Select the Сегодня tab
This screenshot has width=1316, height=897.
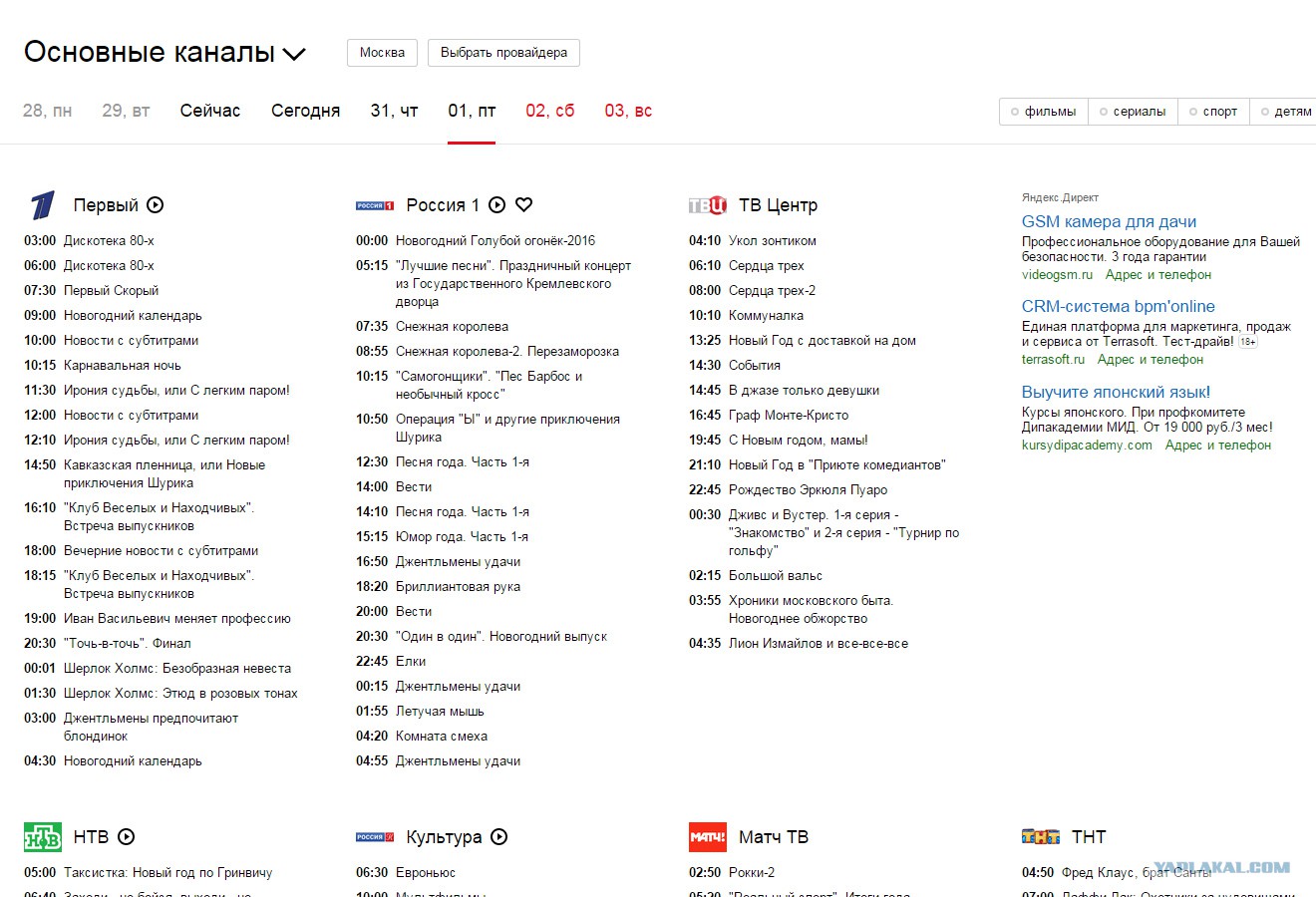tap(306, 111)
